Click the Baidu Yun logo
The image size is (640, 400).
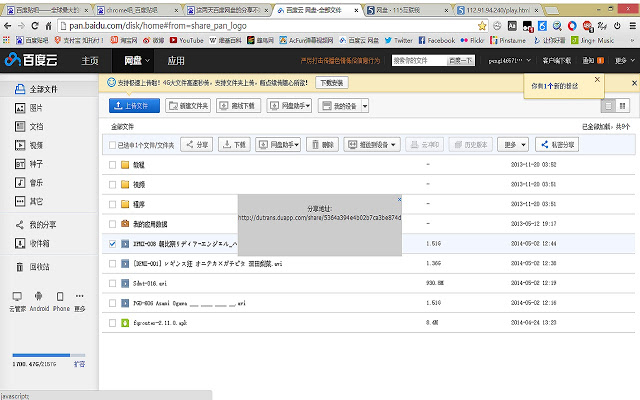point(31,60)
